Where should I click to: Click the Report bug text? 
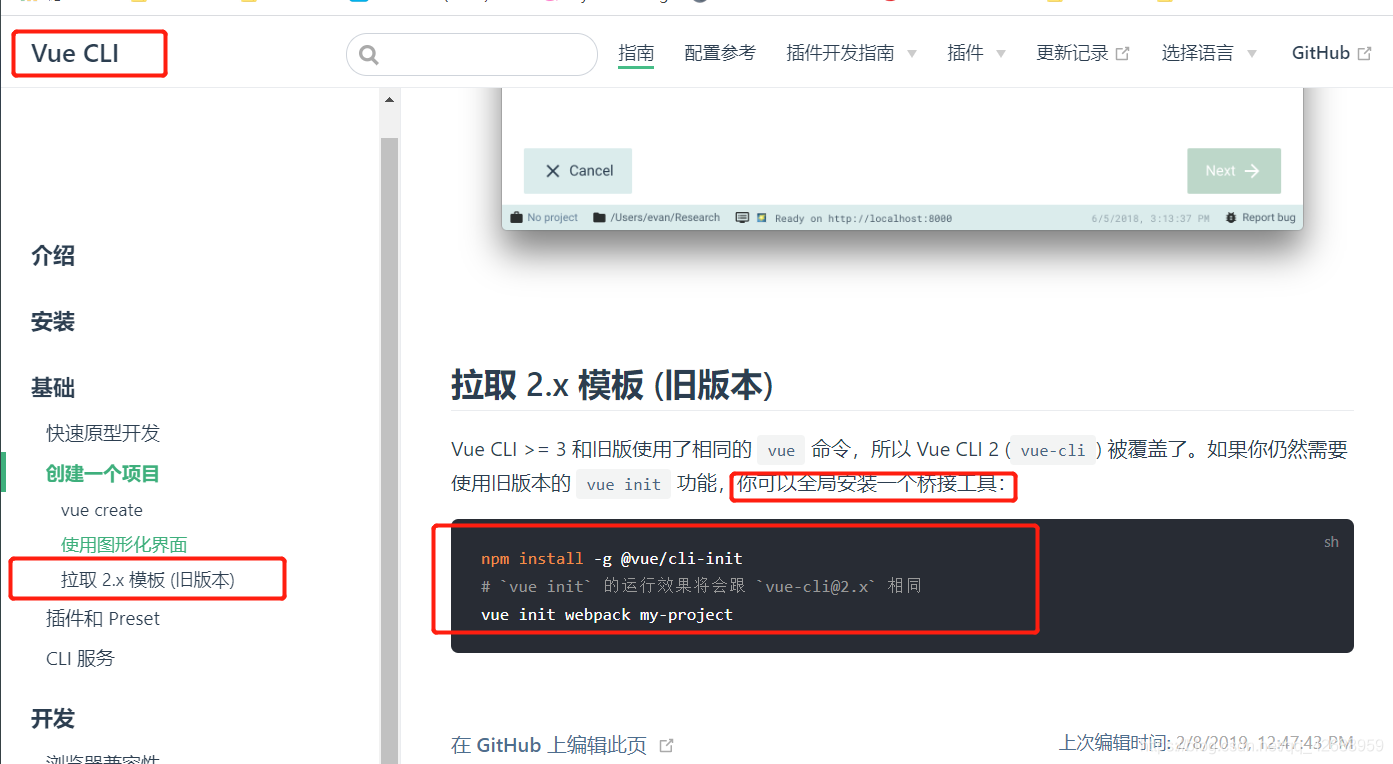tap(1269, 217)
